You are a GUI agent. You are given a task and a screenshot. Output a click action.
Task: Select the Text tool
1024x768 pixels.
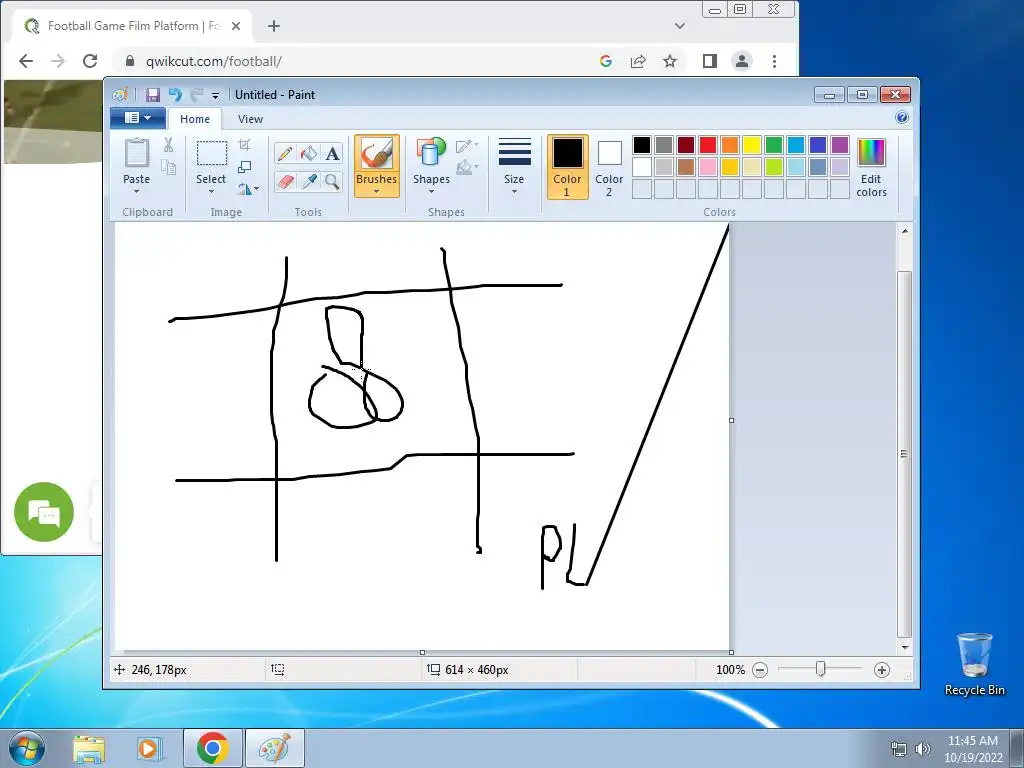tap(332, 153)
